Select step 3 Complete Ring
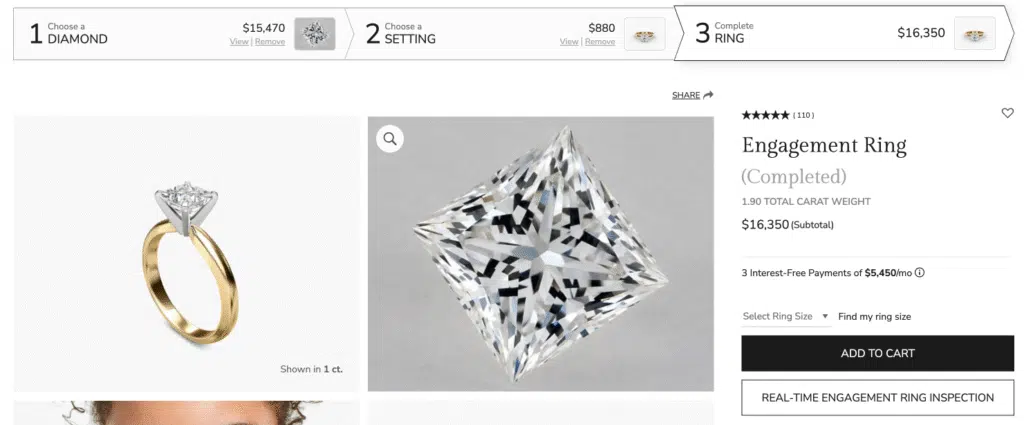The image size is (1024, 425). tap(733, 34)
